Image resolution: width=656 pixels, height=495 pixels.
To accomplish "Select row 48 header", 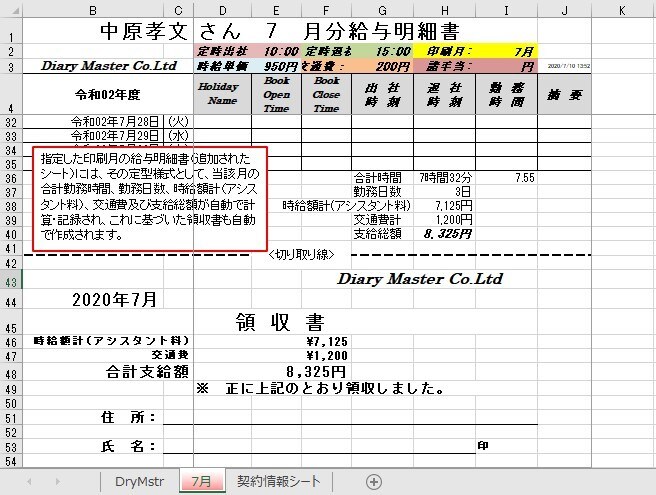I will click(x=11, y=372).
